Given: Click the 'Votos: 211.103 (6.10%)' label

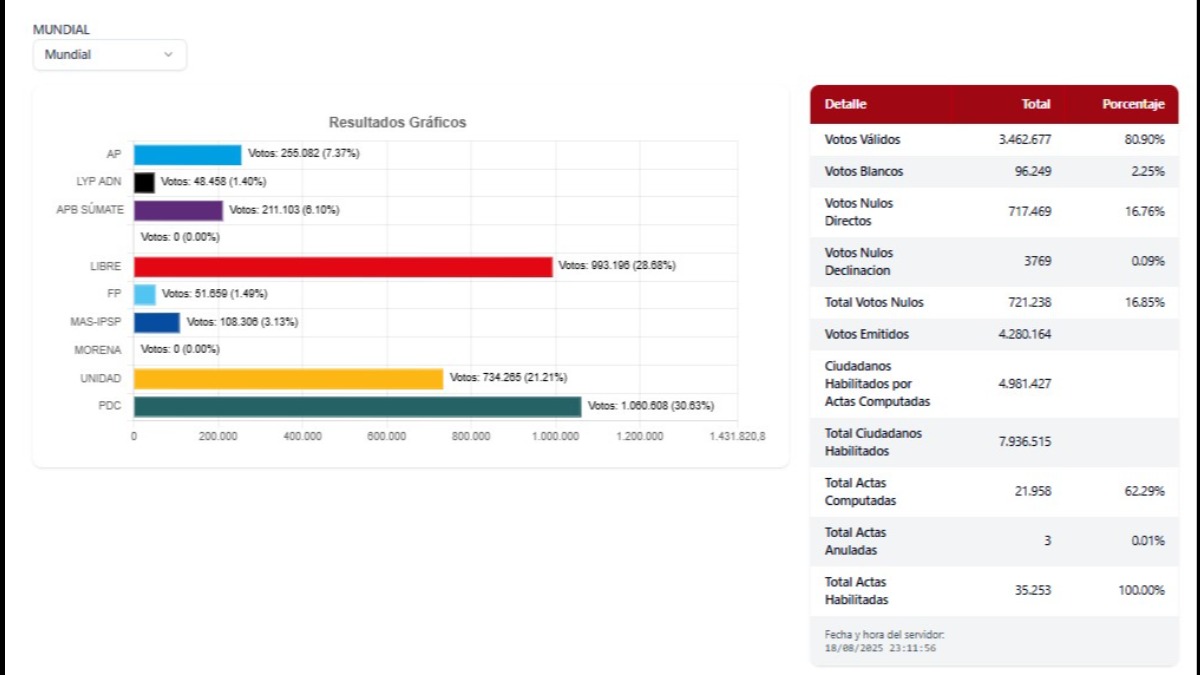Looking at the screenshot, I should pos(284,209).
